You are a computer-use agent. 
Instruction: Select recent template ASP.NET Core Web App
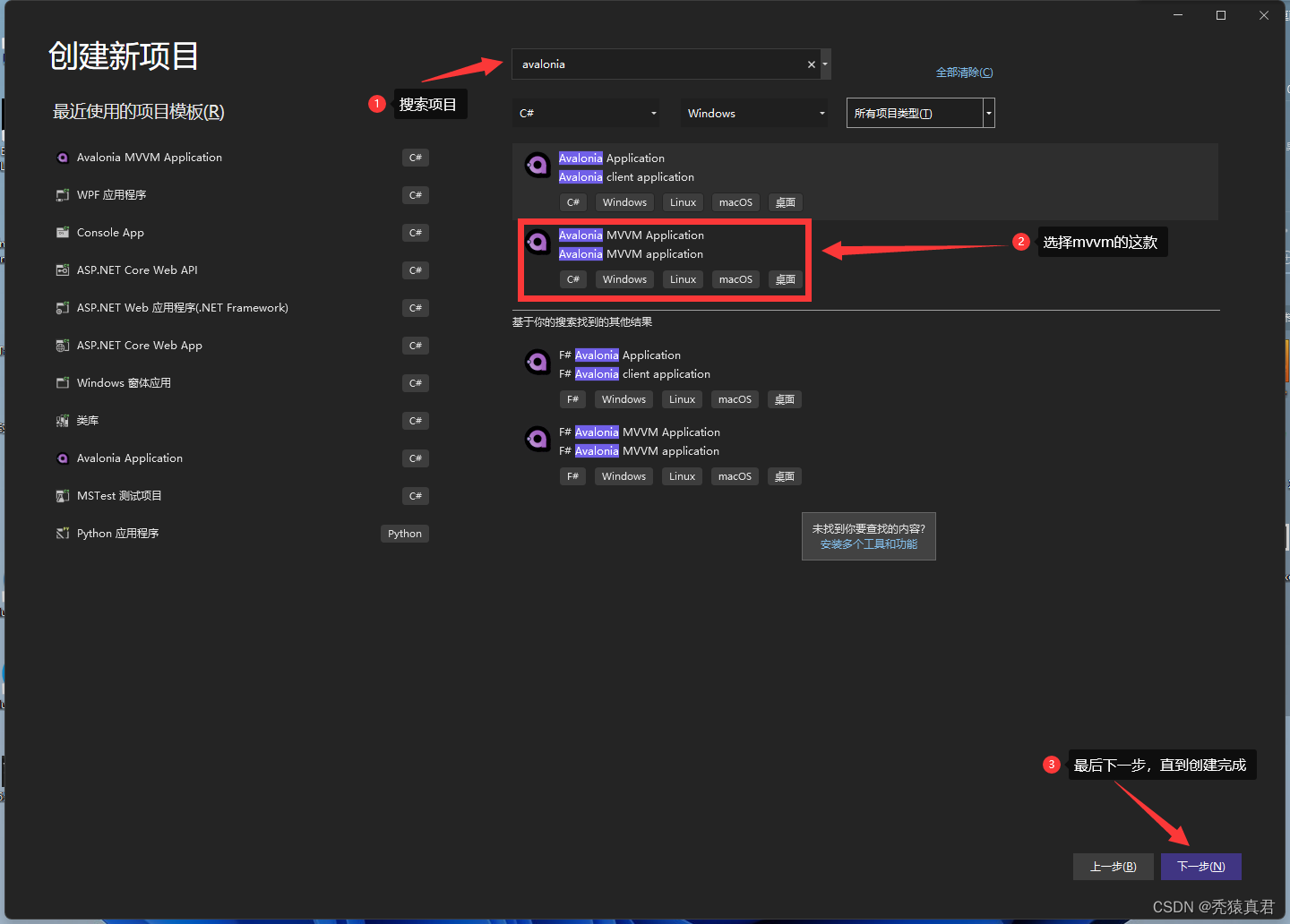[242, 346]
